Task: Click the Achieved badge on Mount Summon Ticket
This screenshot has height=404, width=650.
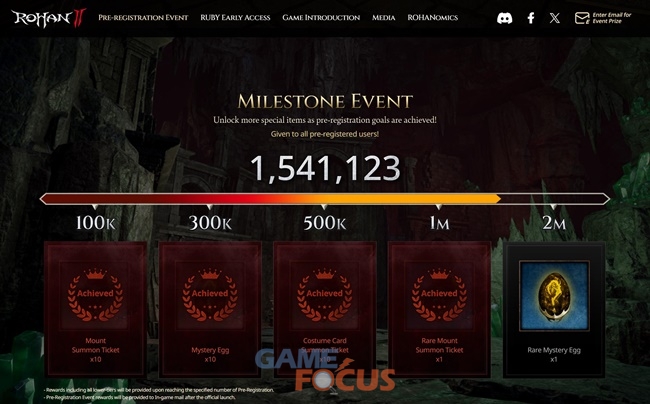Action: [95, 295]
